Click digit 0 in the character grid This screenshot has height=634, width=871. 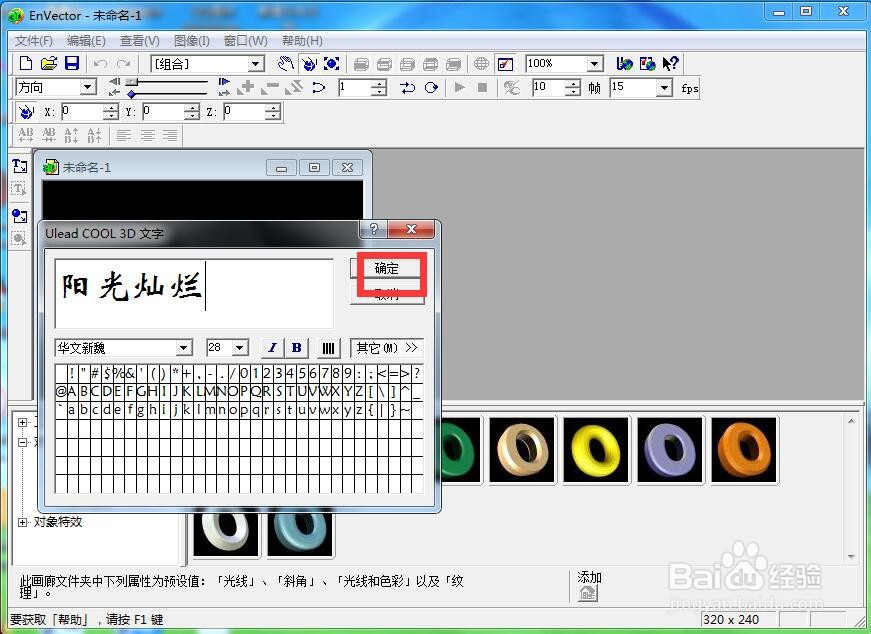(243, 373)
